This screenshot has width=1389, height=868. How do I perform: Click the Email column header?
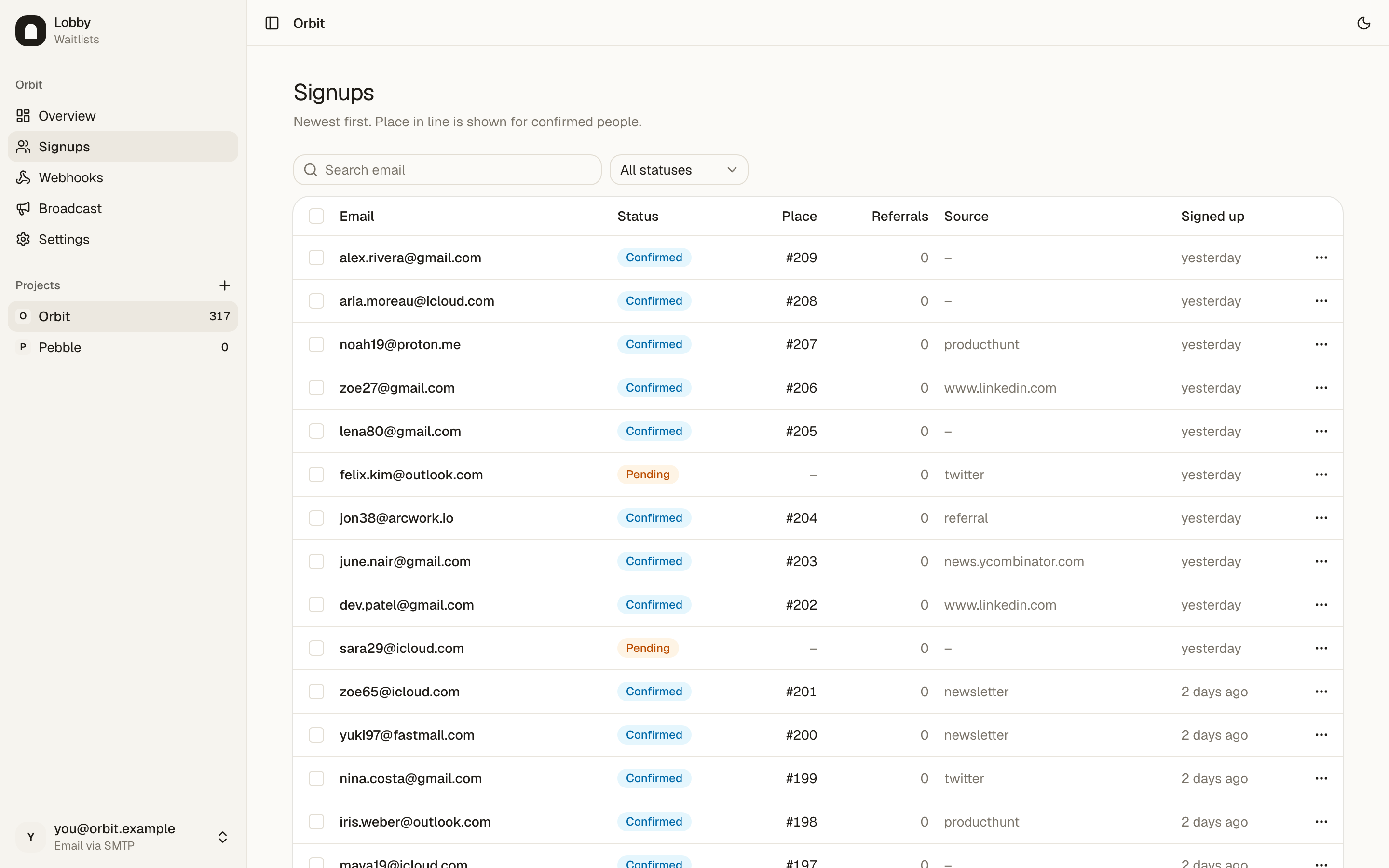click(x=356, y=217)
